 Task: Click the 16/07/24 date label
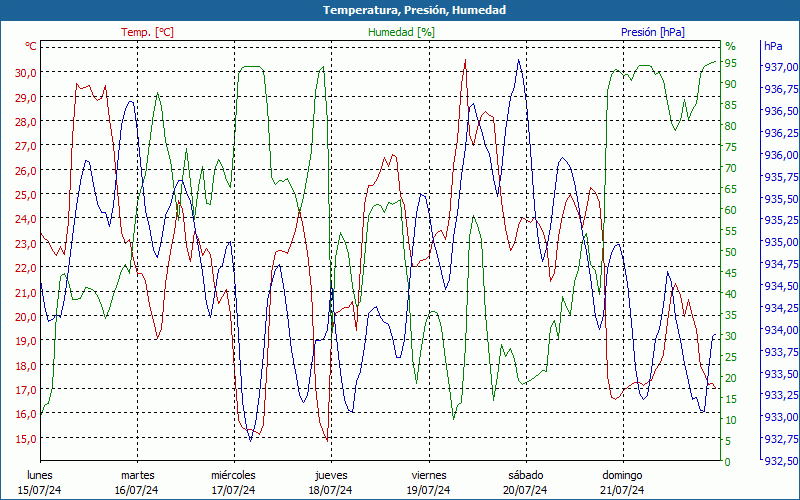tap(136, 490)
